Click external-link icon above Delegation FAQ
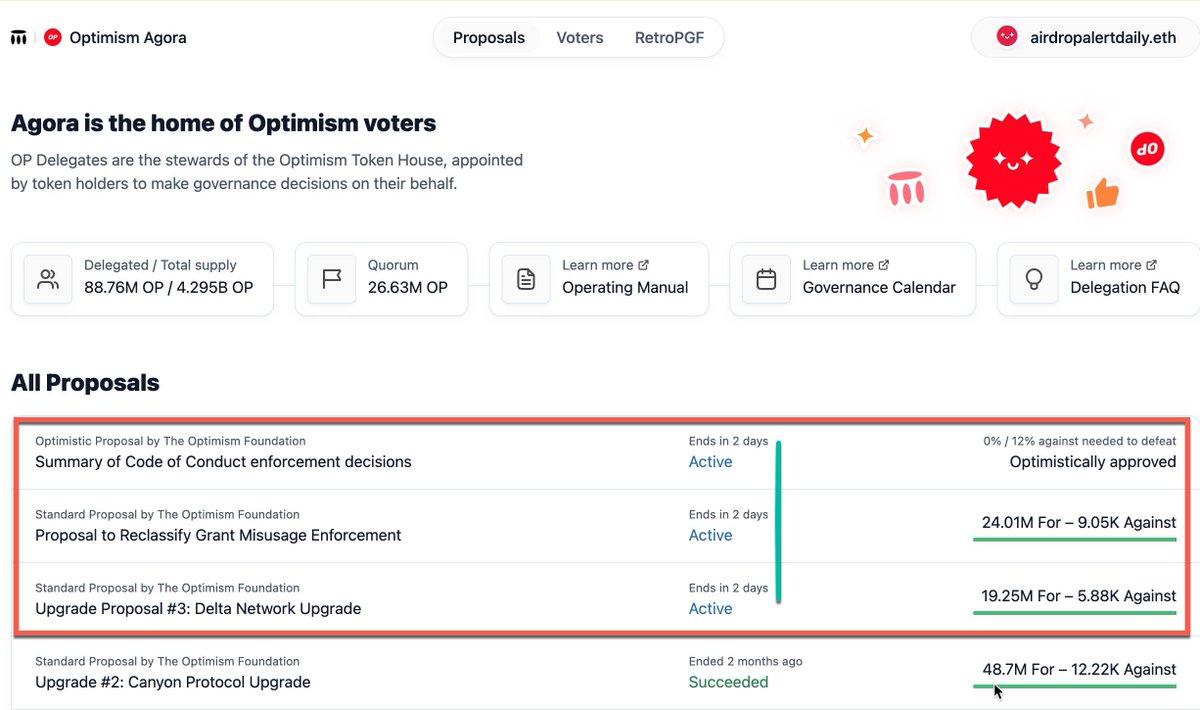Image resolution: width=1200 pixels, height=710 pixels. pyautogui.click(x=1151, y=265)
